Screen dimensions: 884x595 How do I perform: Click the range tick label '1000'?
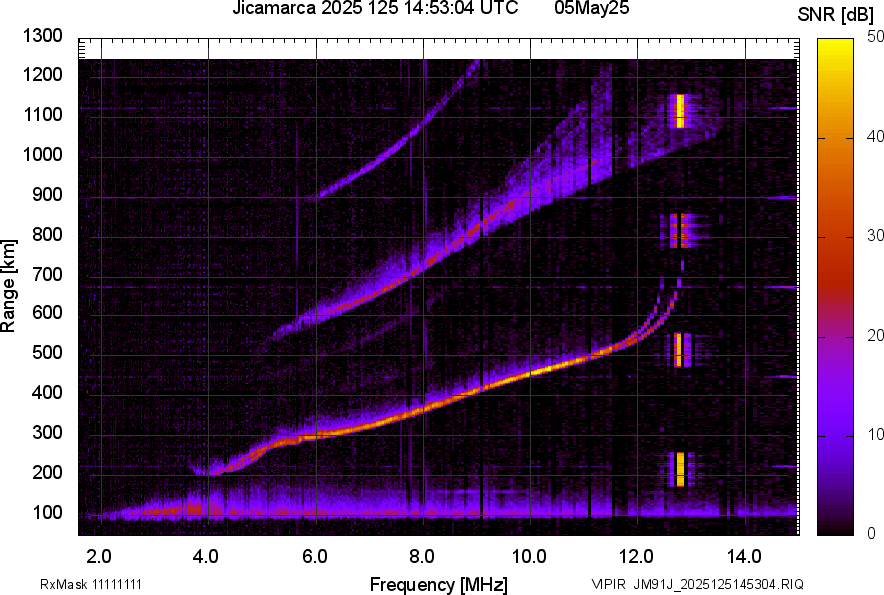click(x=42, y=154)
